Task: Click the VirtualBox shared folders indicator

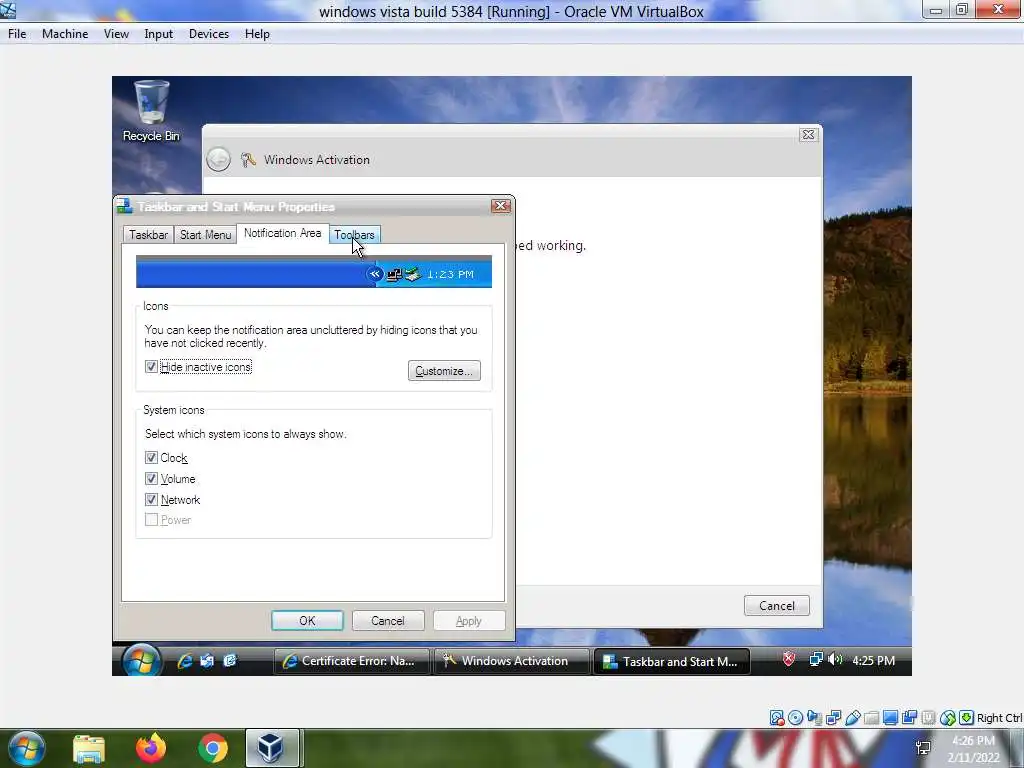Action: [871, 718]
